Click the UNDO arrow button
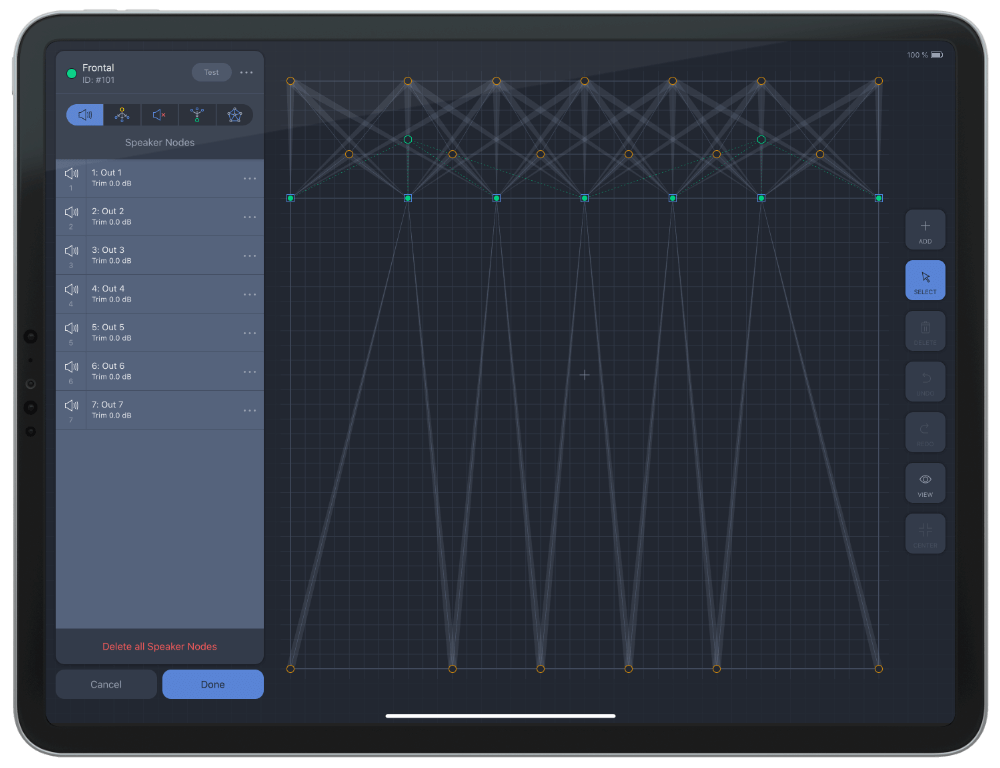 pyautogui.click(x=925, y=381)
